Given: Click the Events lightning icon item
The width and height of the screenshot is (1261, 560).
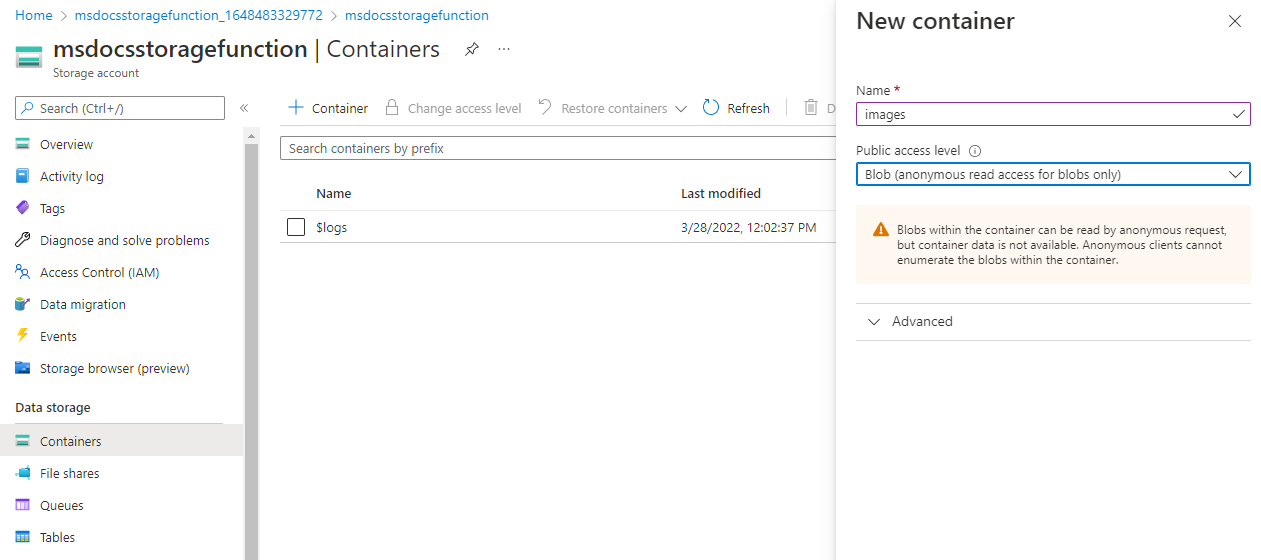Looking at the screenshot, I should pos(58,336).
